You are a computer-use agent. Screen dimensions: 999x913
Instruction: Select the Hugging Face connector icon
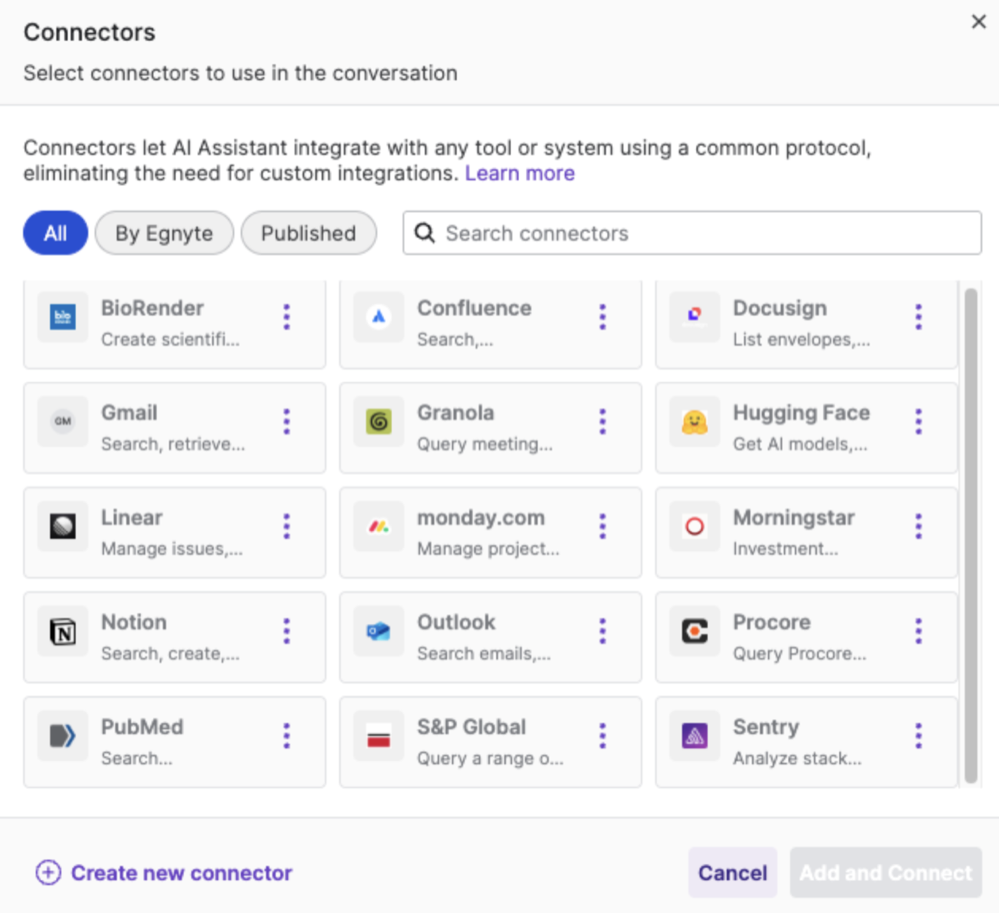[694, 422]
